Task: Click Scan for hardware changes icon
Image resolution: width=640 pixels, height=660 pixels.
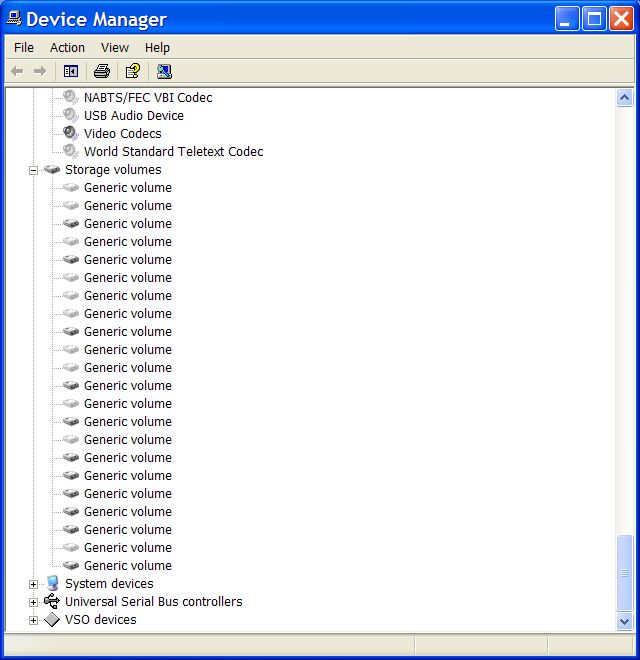Action: pyautogui.click(x=164, y=71)
